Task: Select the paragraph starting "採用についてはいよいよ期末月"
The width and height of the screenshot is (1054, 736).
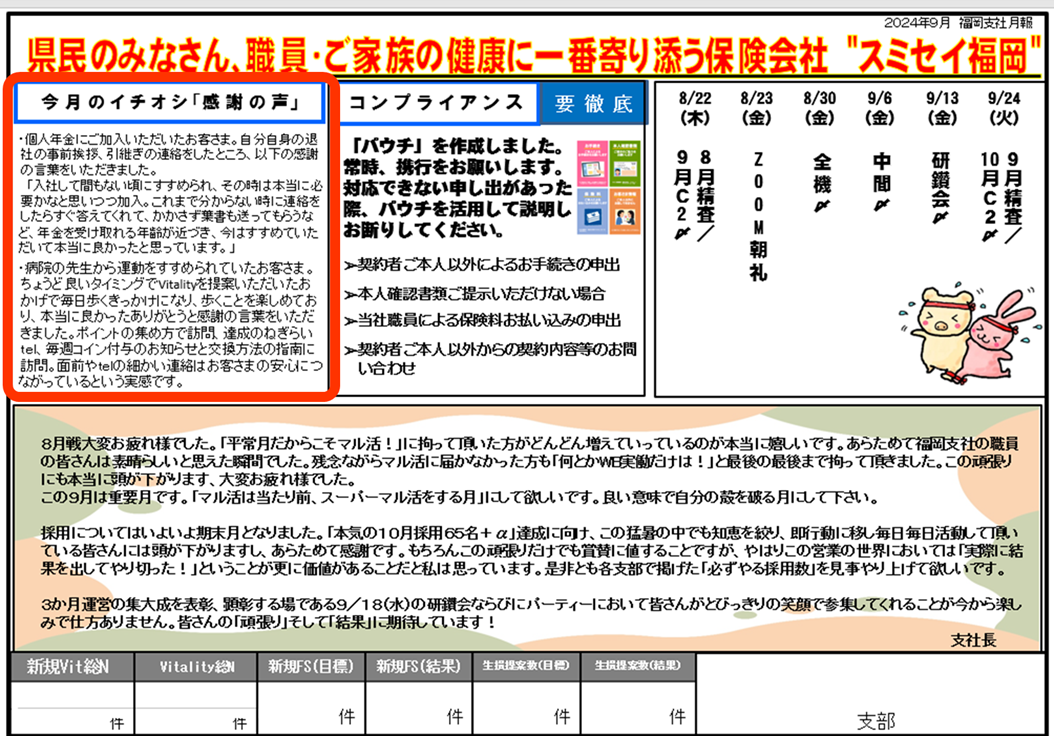Action: tap(532, 551)
